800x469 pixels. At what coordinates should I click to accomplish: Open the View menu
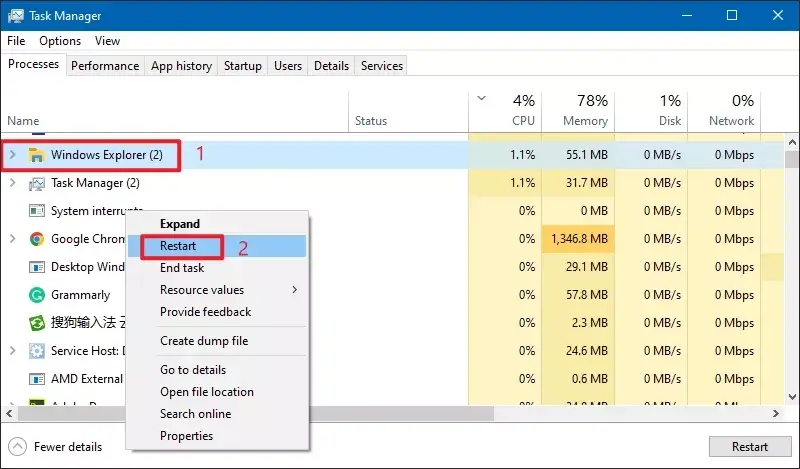(107, 41)
